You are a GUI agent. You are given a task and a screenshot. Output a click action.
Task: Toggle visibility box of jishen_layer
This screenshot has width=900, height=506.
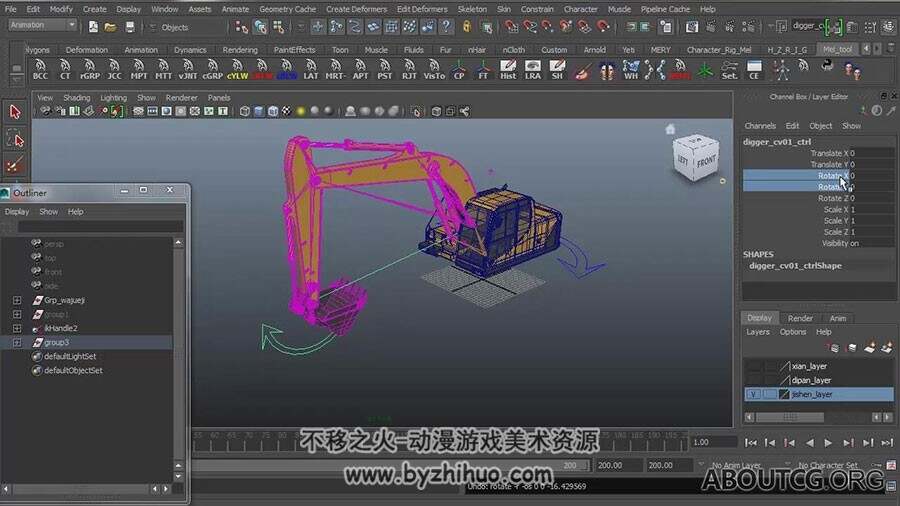[752, 394]
